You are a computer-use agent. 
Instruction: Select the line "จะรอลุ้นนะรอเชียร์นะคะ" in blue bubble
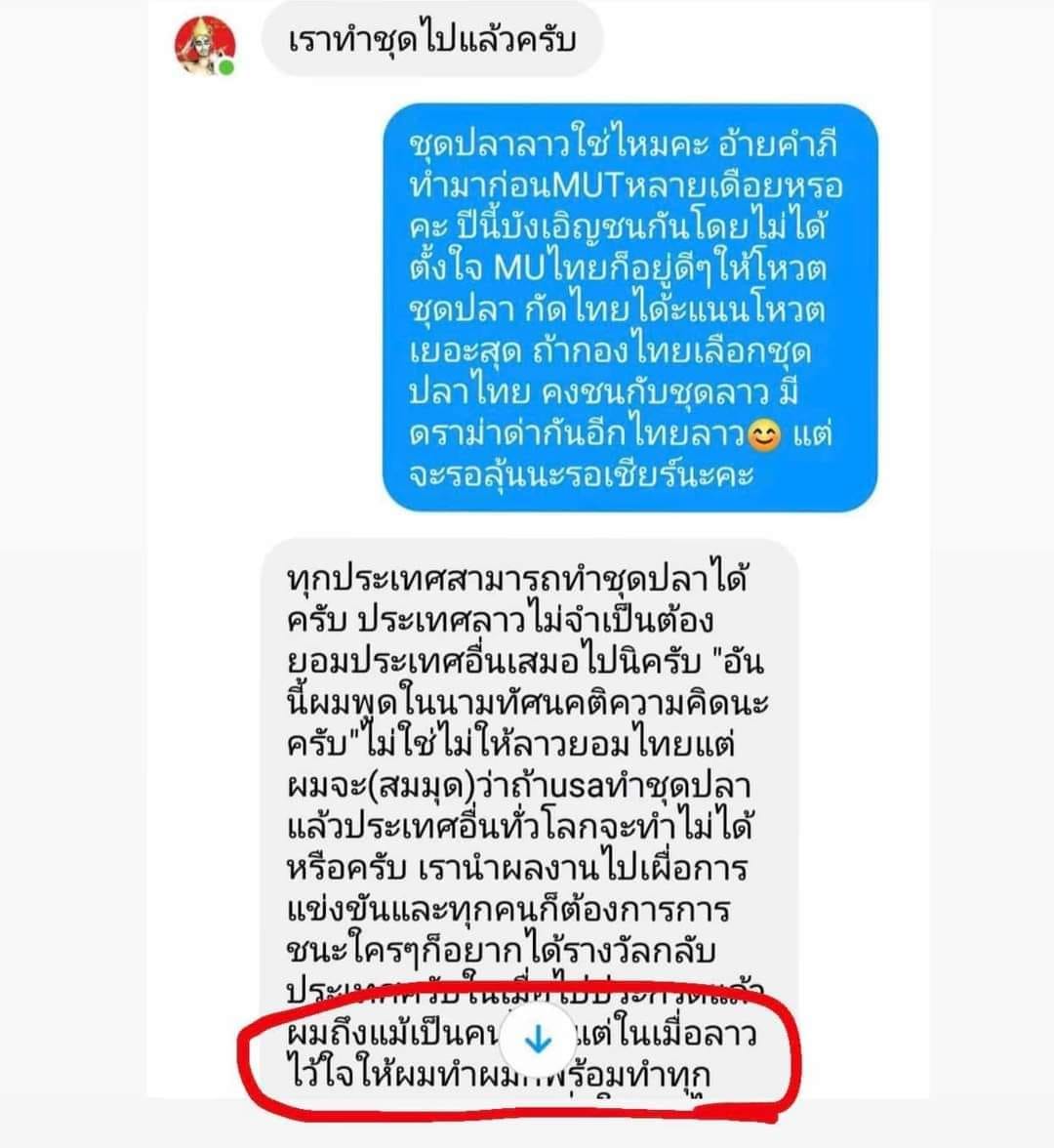coord(582,475)
